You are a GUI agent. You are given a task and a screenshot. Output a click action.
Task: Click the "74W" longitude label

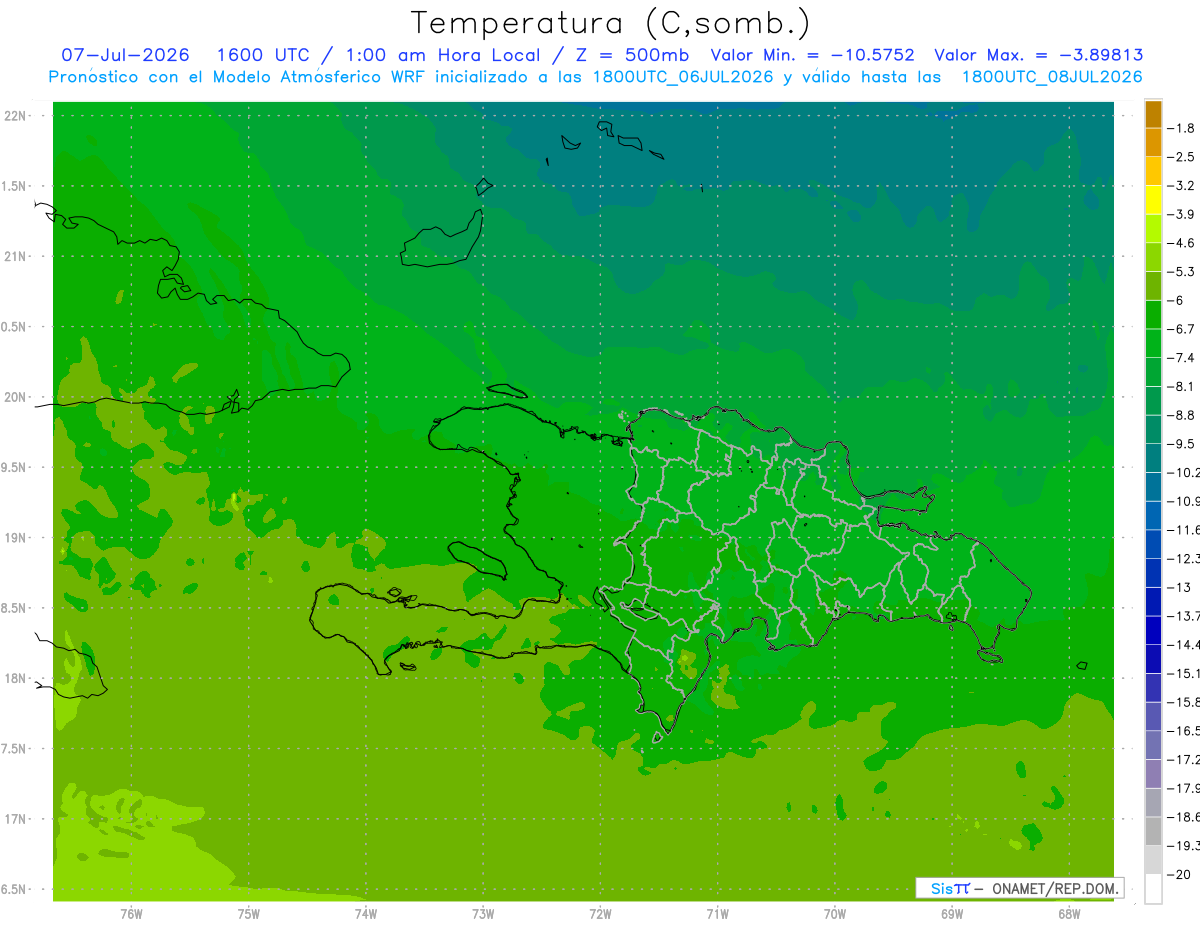tap(366, 914)
